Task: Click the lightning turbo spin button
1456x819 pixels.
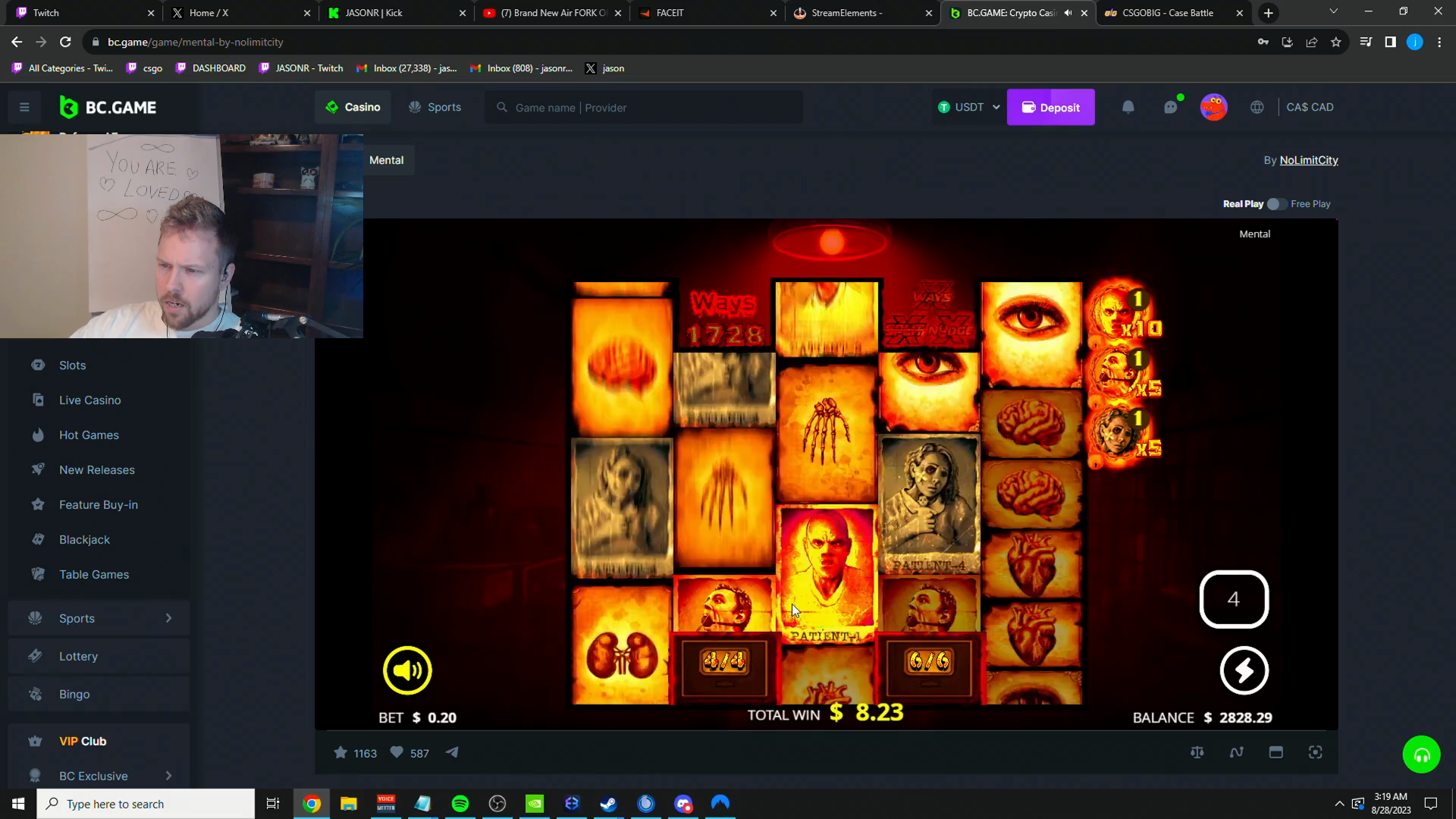Action: tap(1244, 670)
